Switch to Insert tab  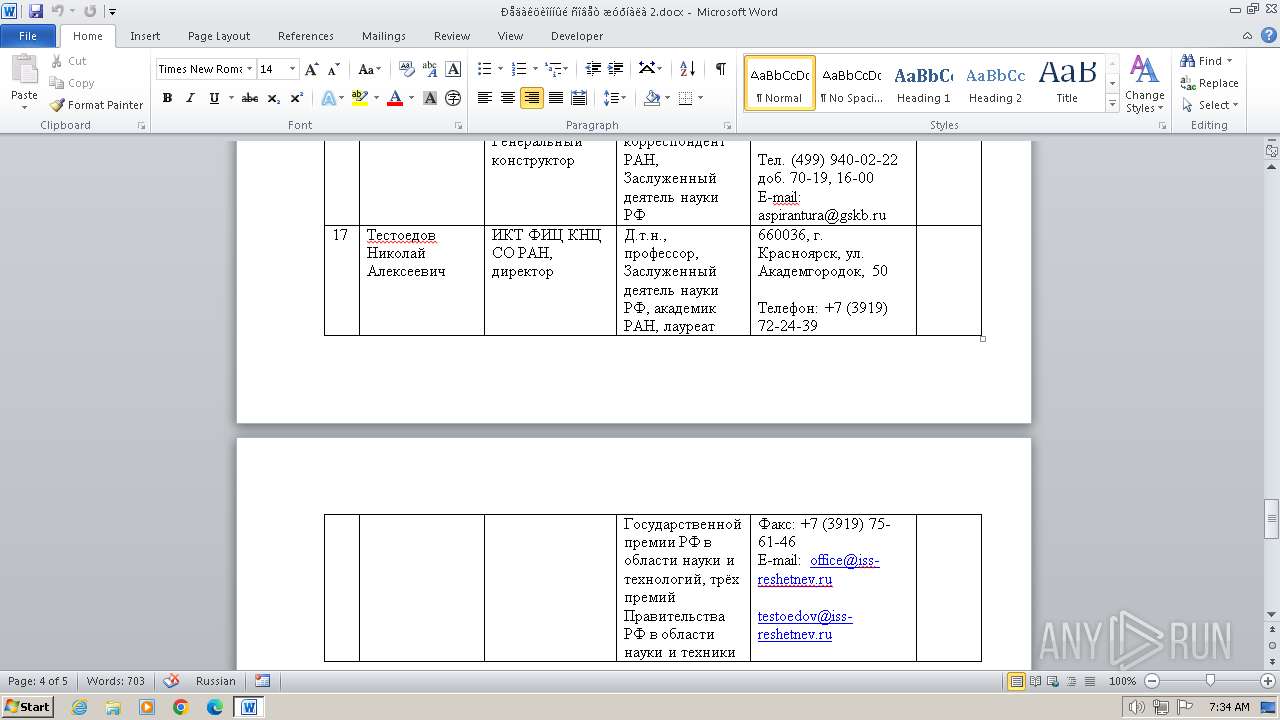145,36
